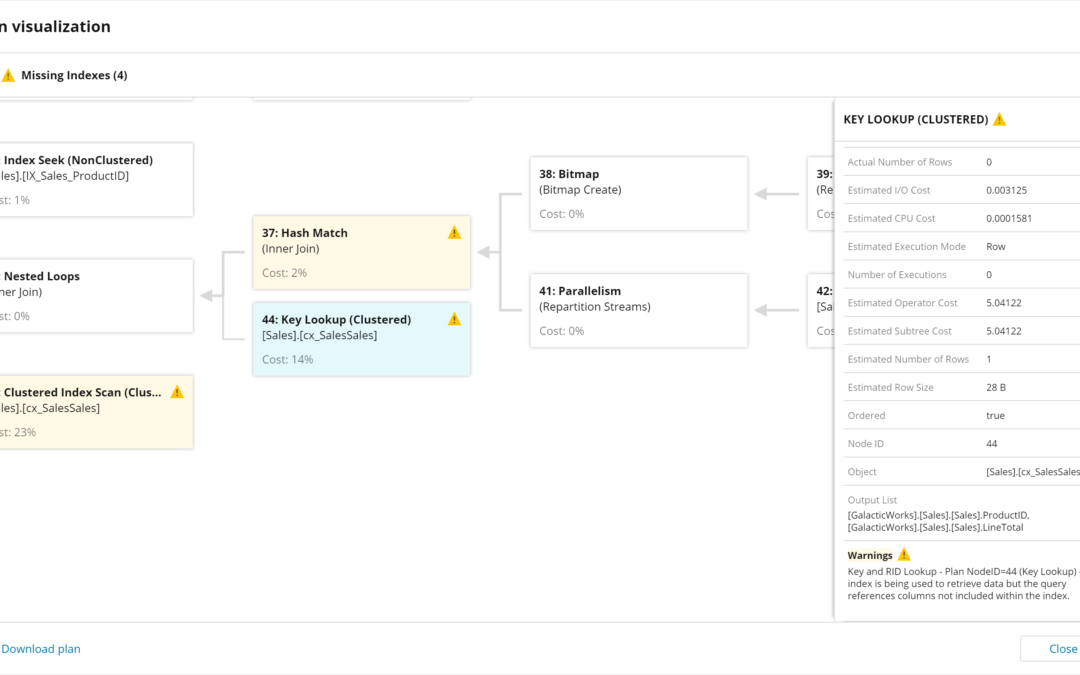Select the 38: Bitmap node
Image resolution: width=1080 pixels, height=675 pixels.
point(638,193)
